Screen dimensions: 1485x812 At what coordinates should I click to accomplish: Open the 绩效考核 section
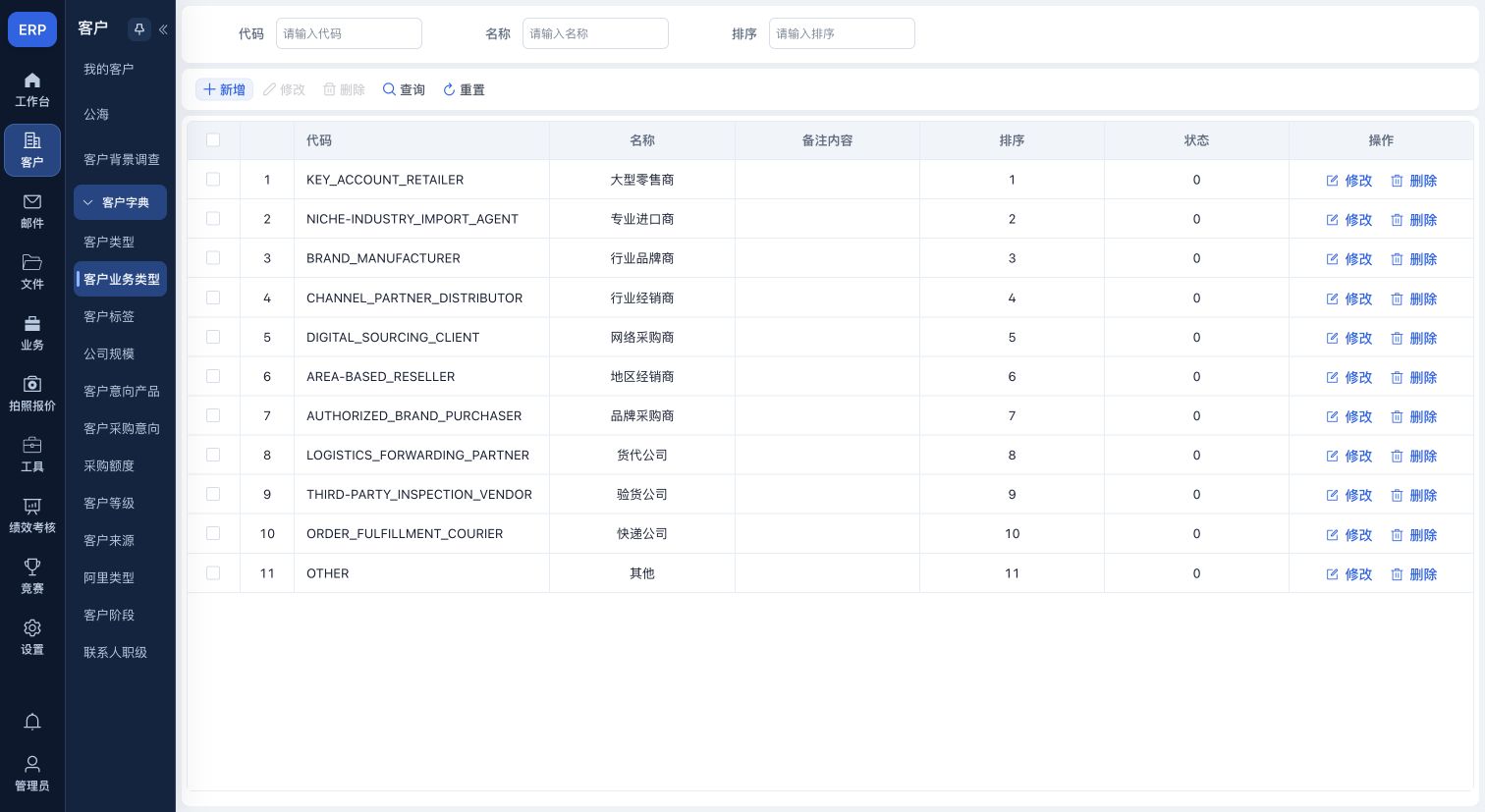point(32,515)
